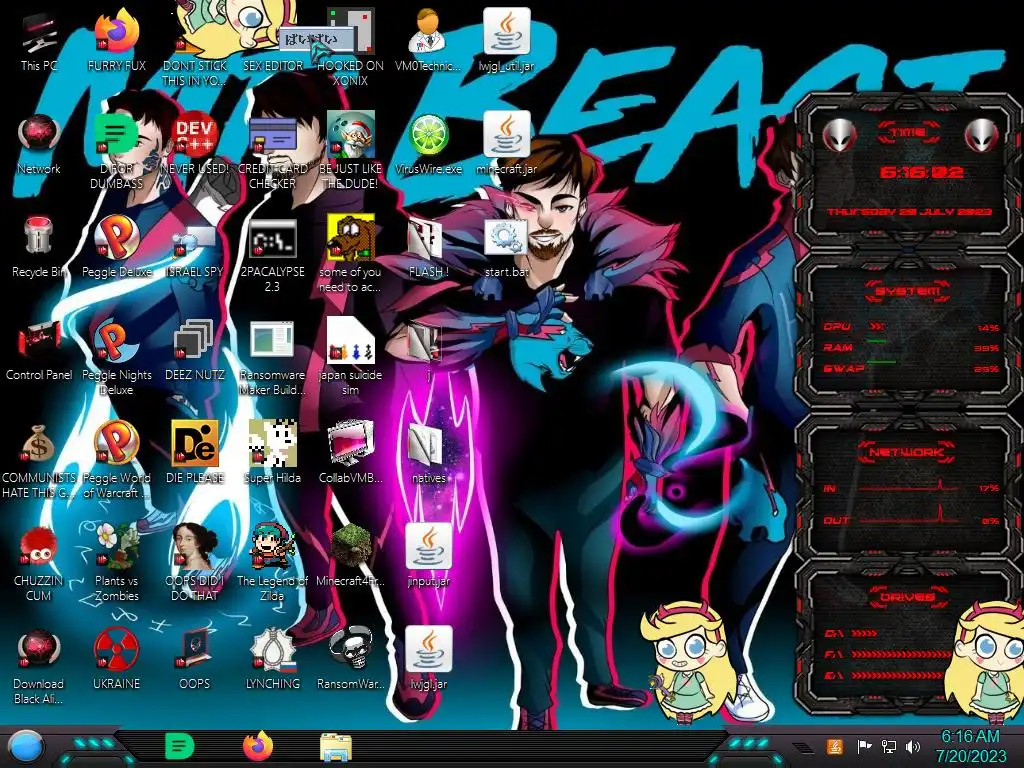Launch Peggle Deluxe shortcut
Screen dimensions: 1024x768
(x=116, y=247)
